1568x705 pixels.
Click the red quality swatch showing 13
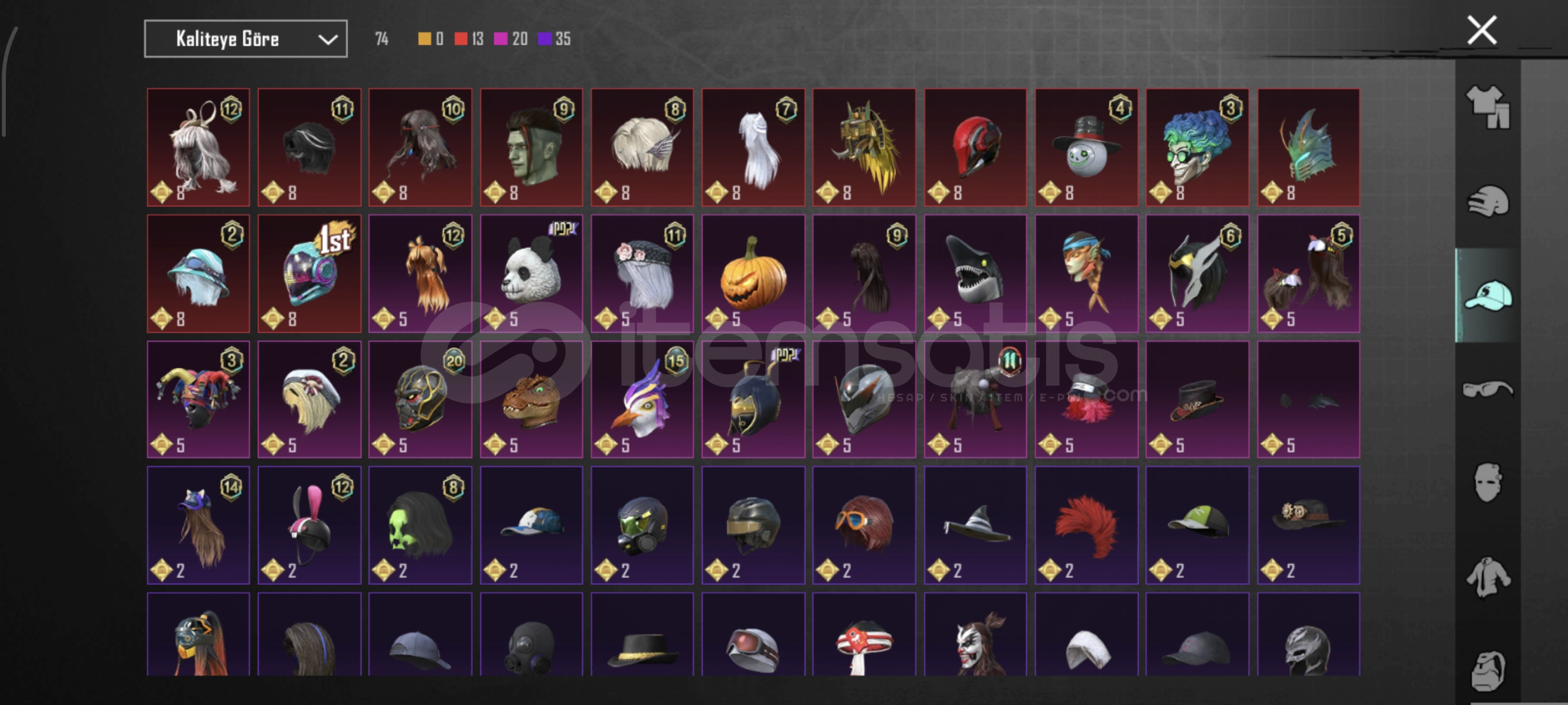pyautogui.click(x=469, y=39)
